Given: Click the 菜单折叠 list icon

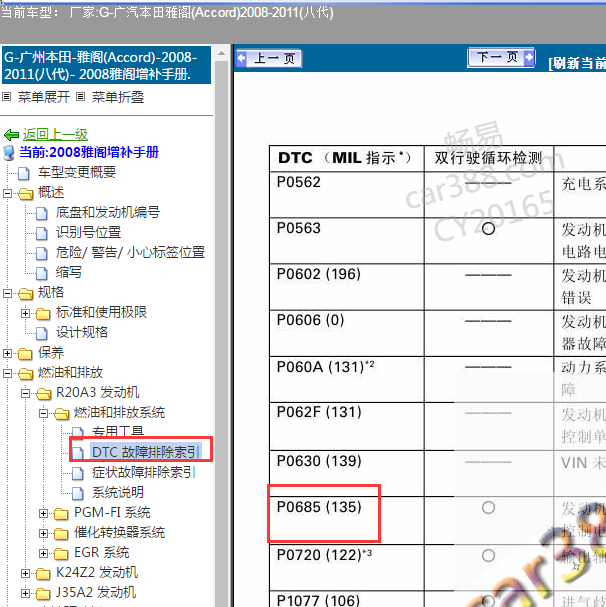Looking at the screenshot, I should pos(80,97).
